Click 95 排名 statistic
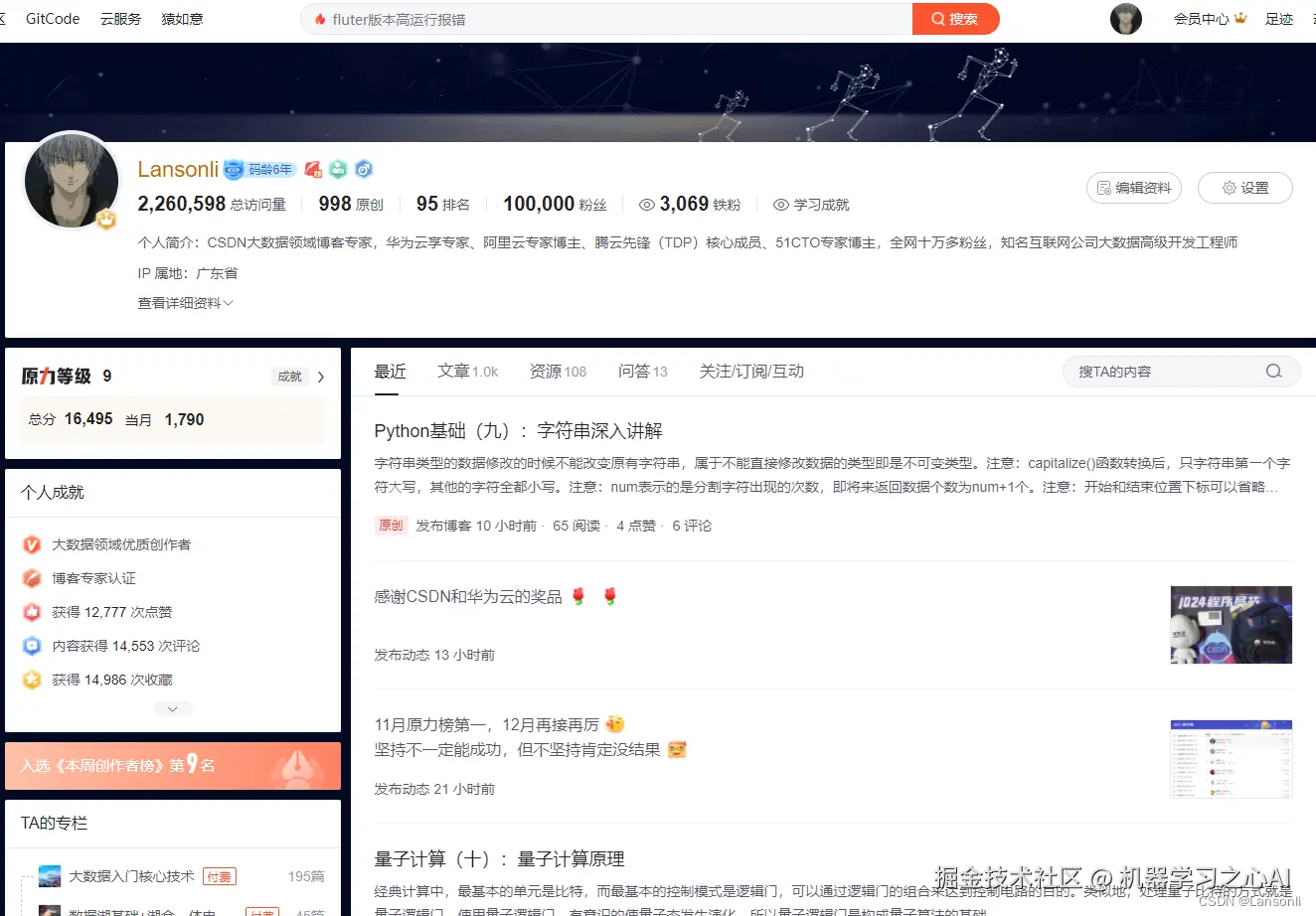Screen dimensions: 1316x916 pos(443,204)
